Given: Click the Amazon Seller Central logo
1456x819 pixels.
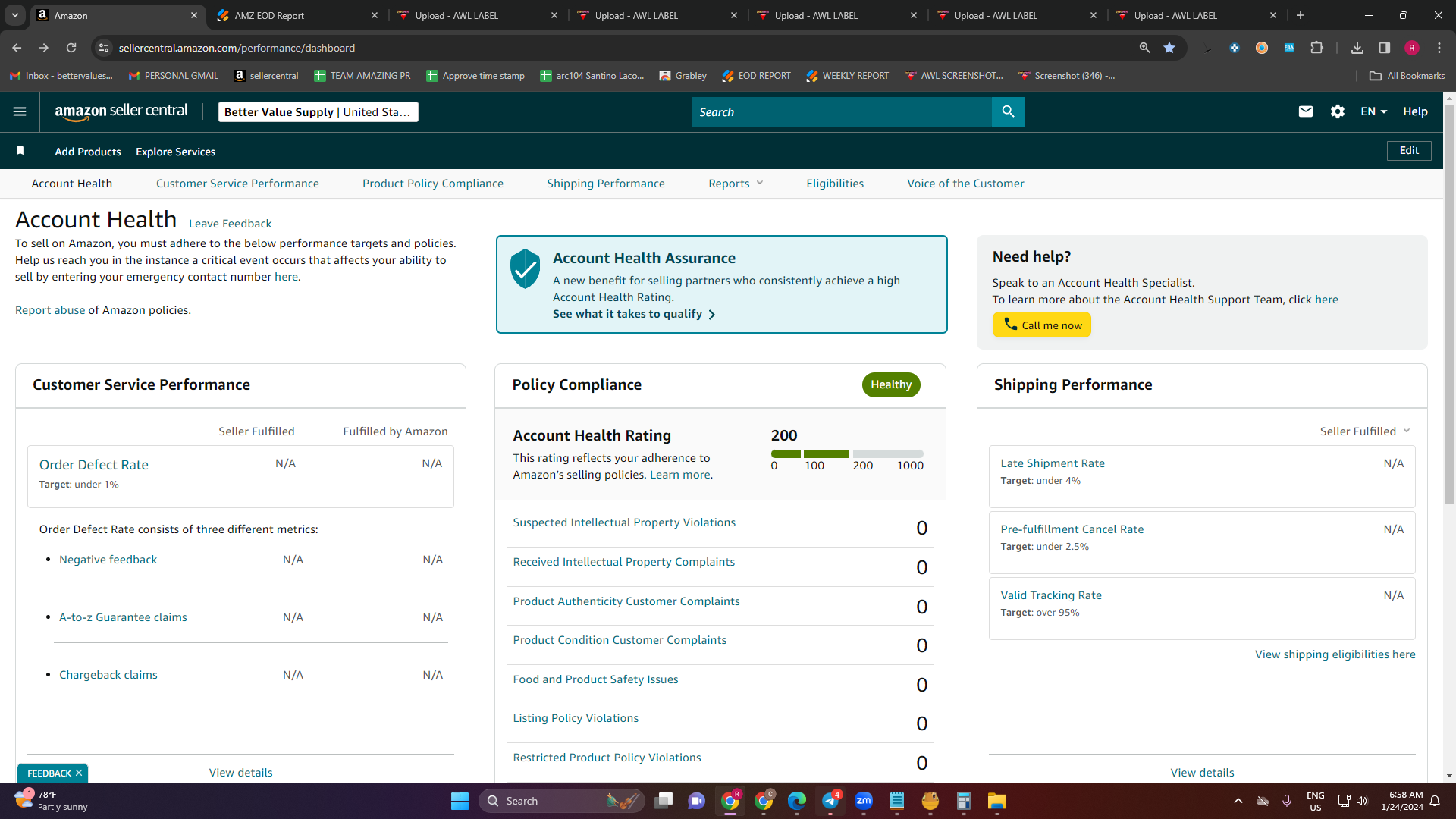Looking at the screenshot, I should coord(121,111).
